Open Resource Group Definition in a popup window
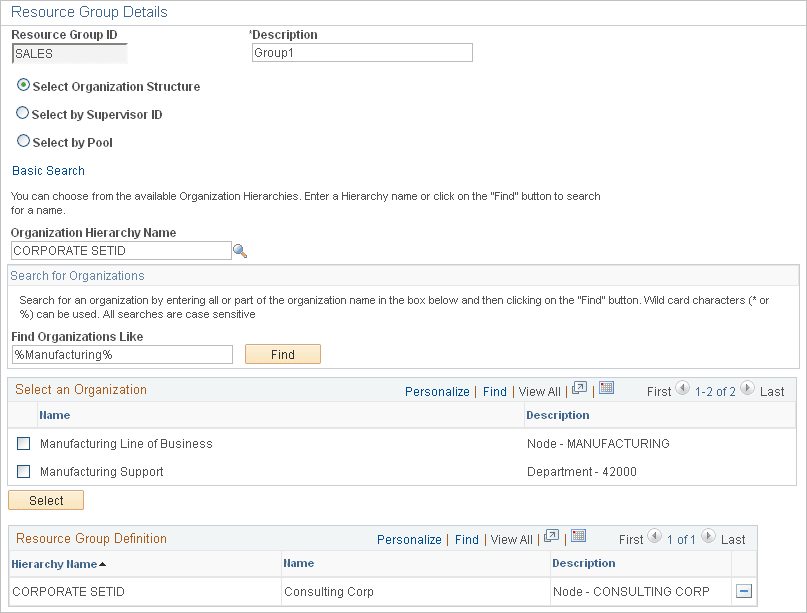Viewport: 807px width, 613px height. 551,539
